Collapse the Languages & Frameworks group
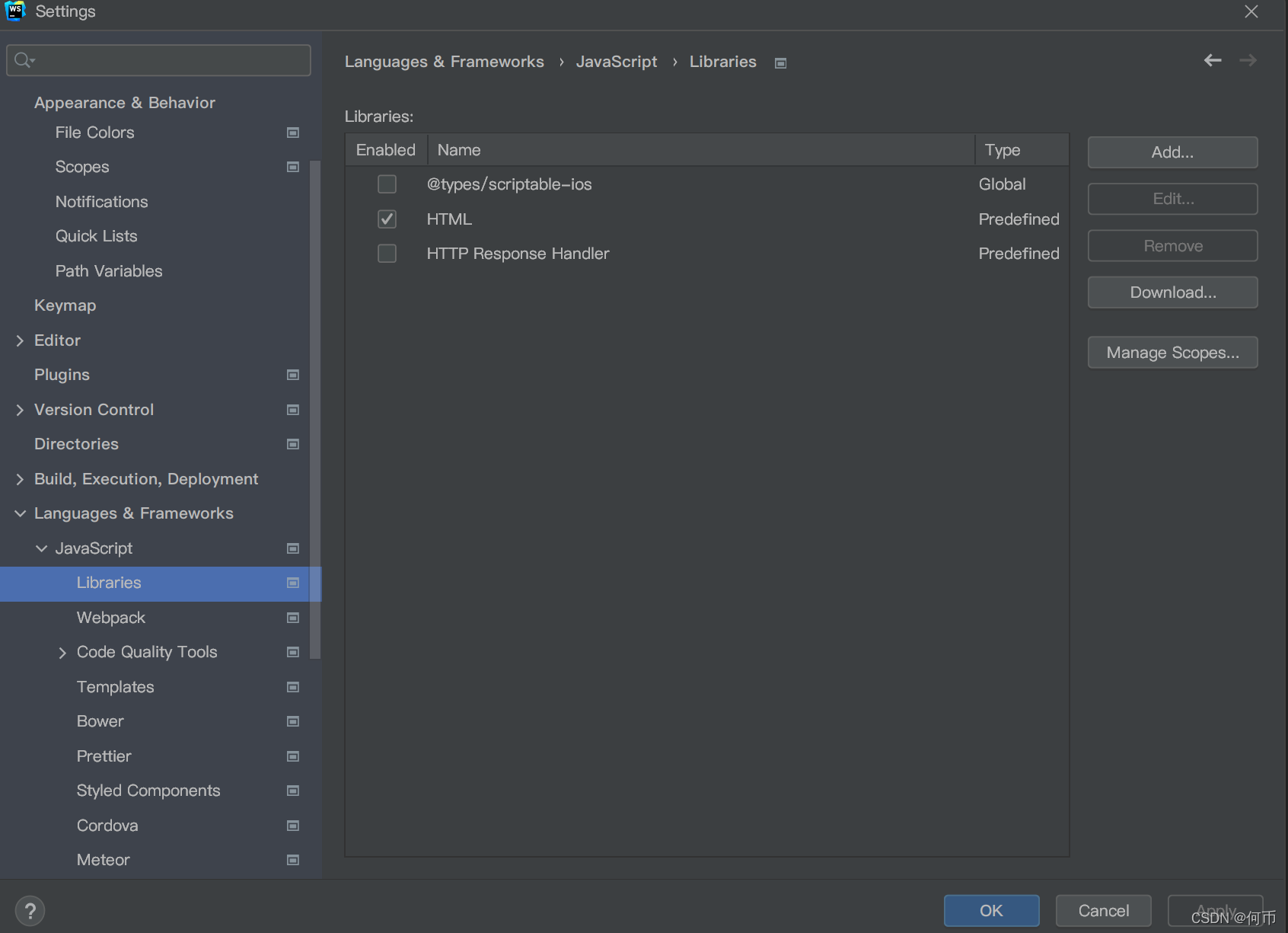 (20, 513)
